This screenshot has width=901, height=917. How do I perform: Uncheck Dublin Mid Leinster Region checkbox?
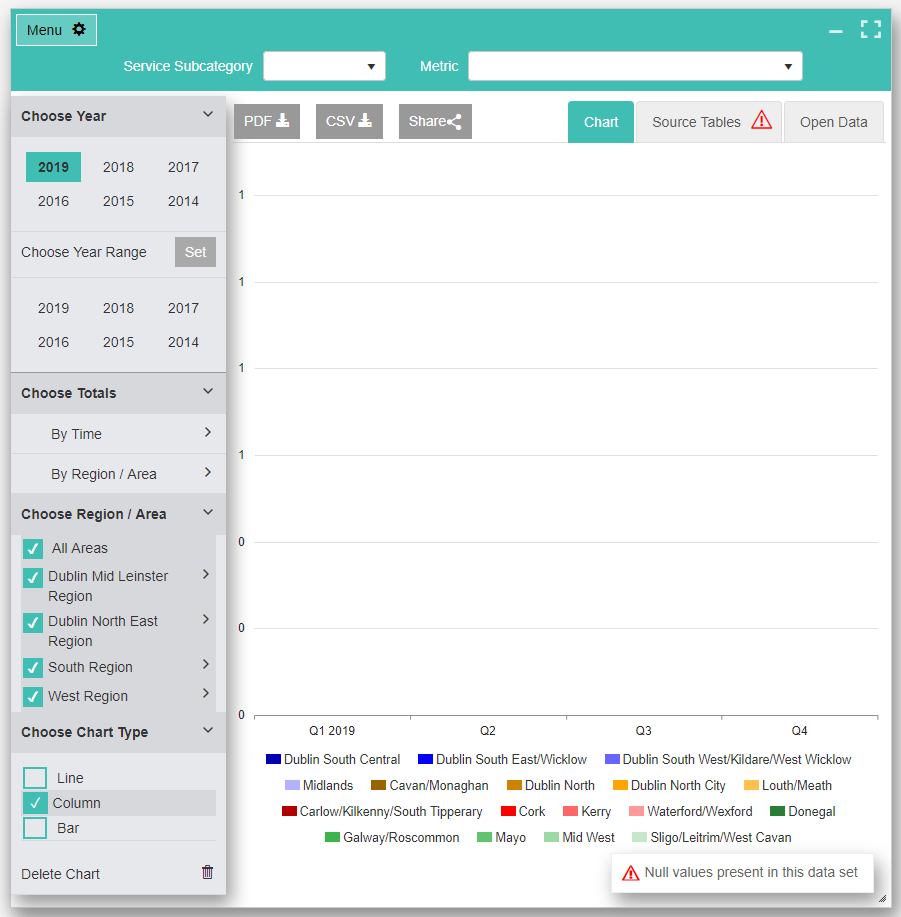[x=33, y=578]
